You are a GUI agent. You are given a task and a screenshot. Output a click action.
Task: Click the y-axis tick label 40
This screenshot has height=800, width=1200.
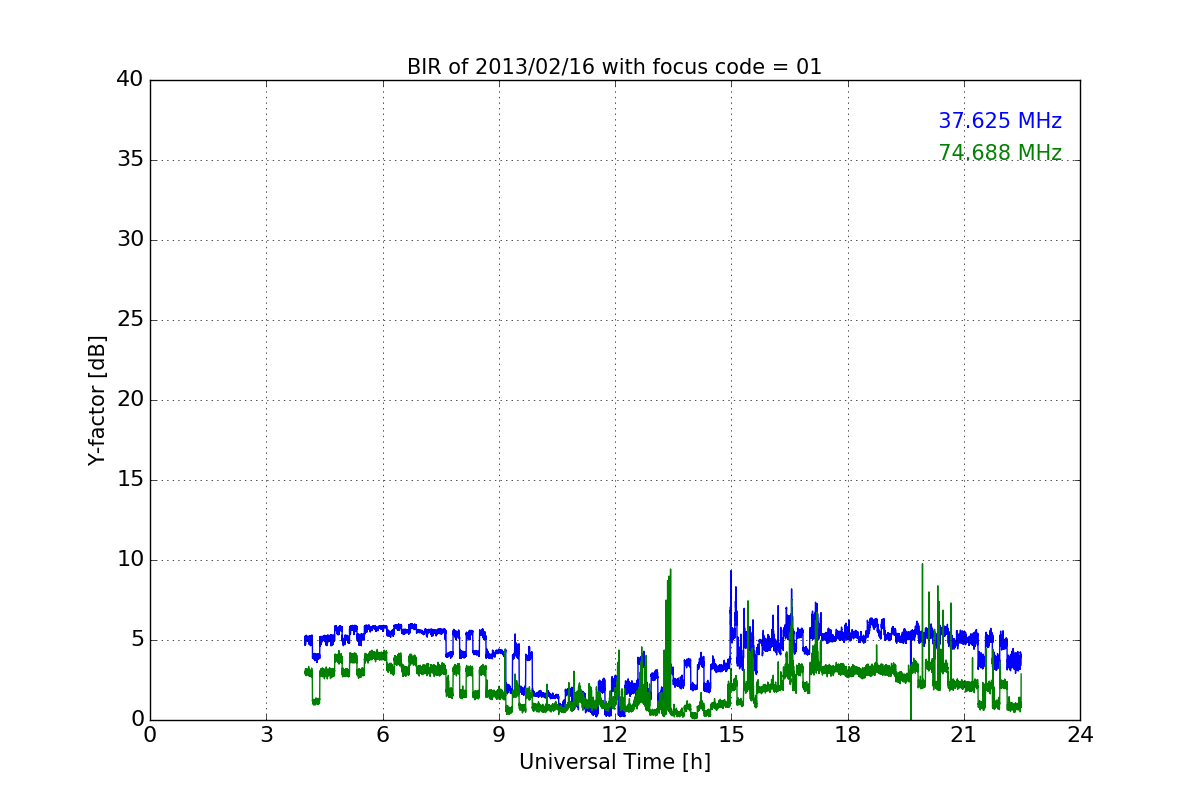[129, 80]
